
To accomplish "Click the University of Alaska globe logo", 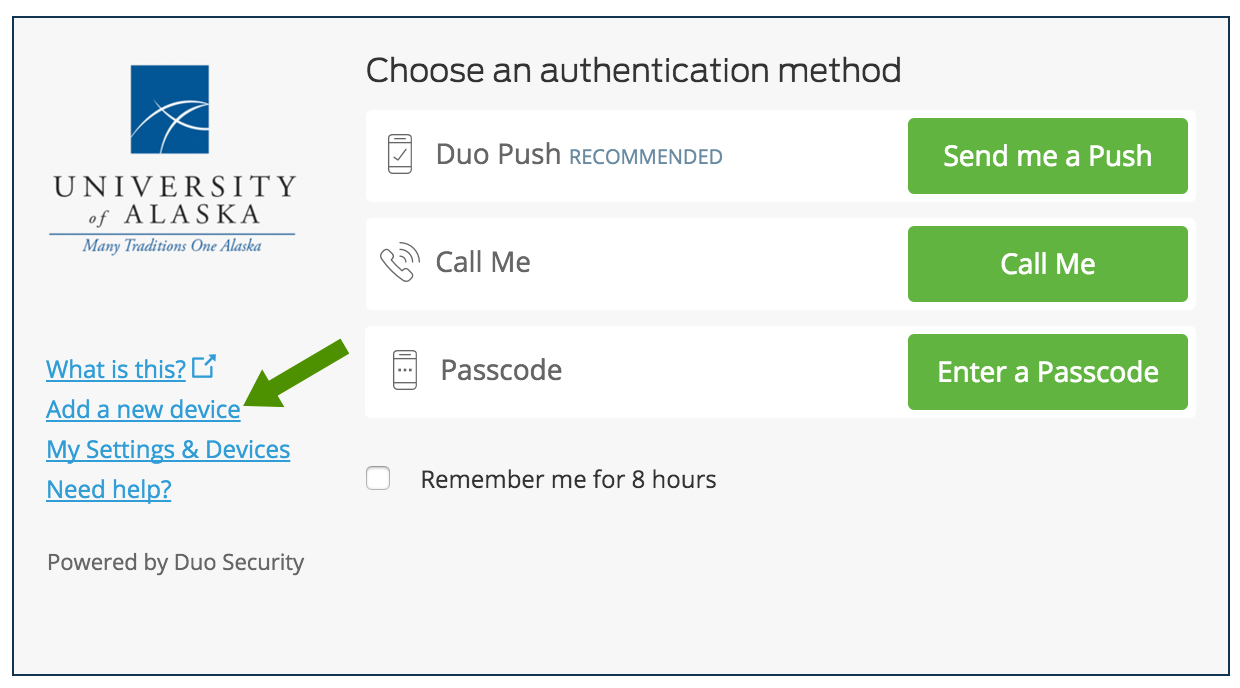I will coord(170,109).
